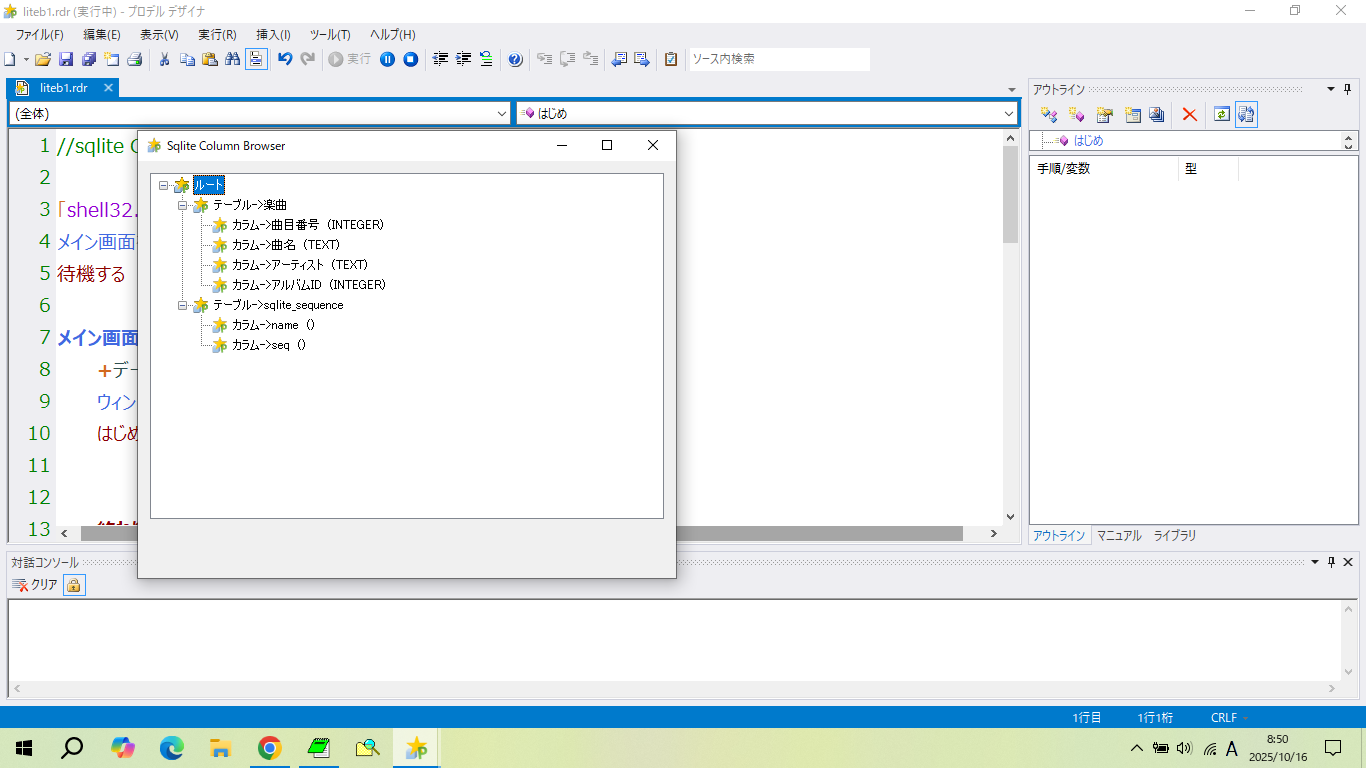Open the ファイル(F) menu
This screenshot has height=768, width=1366.
coord(39,35)
